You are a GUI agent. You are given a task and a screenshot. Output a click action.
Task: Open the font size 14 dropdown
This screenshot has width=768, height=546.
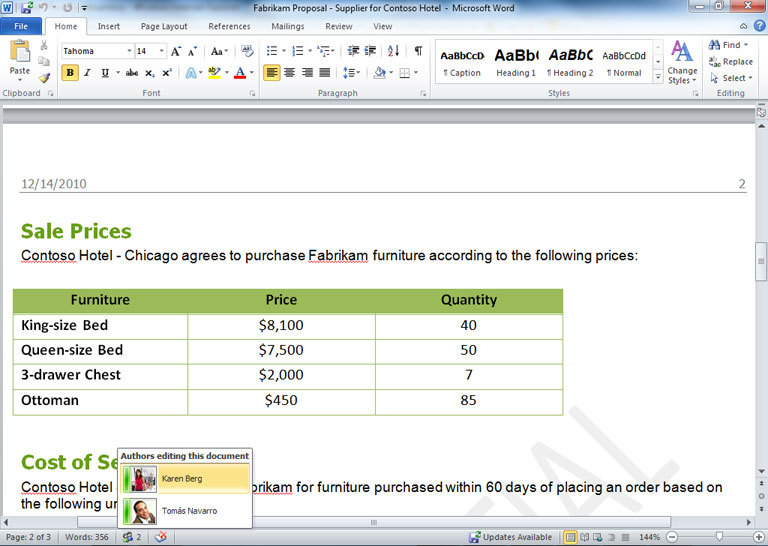click(x=161, y=51)
